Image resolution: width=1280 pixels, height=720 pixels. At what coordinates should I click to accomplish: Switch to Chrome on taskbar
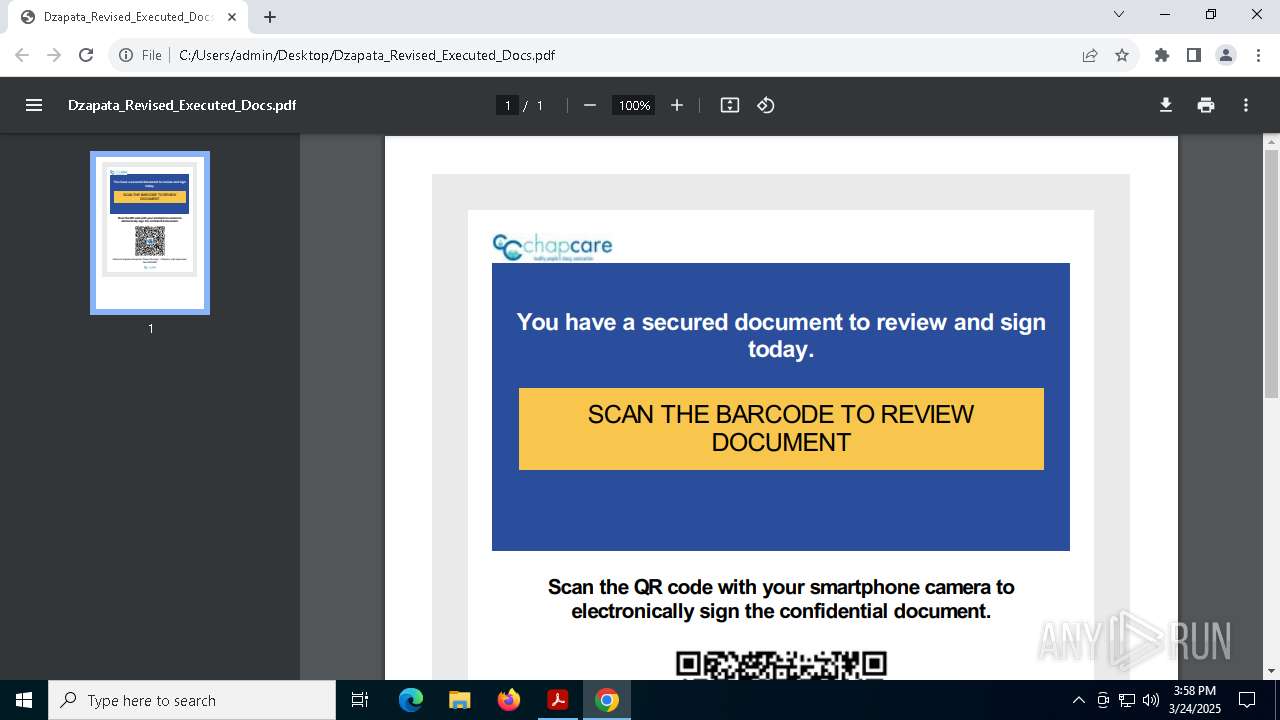coord(607,700)
